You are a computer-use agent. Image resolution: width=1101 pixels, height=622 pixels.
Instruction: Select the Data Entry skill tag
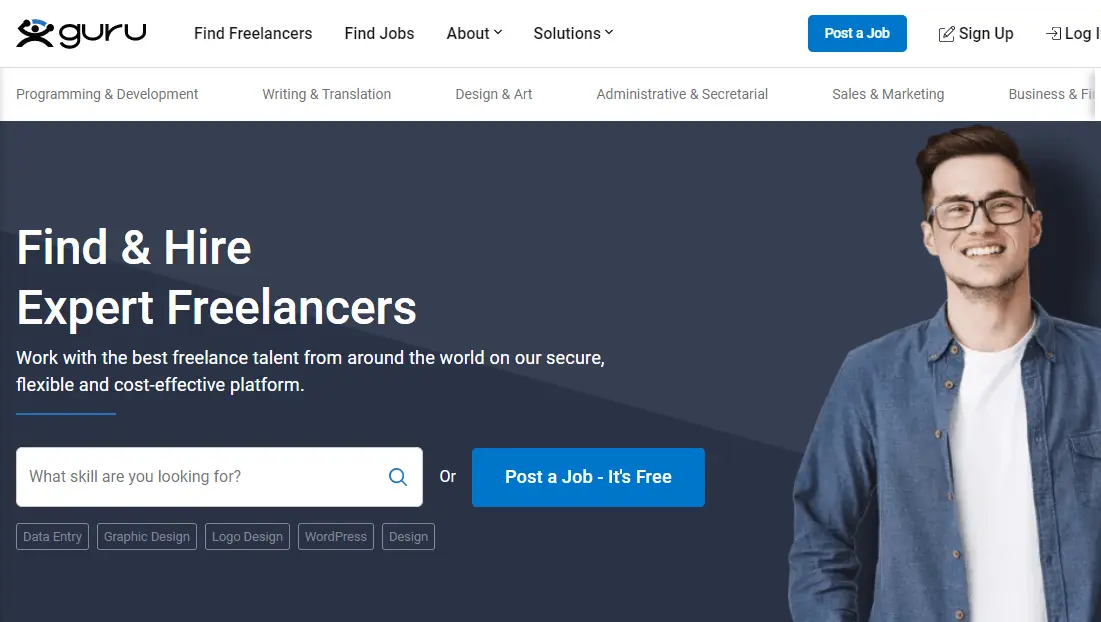[x=53, y=537]
